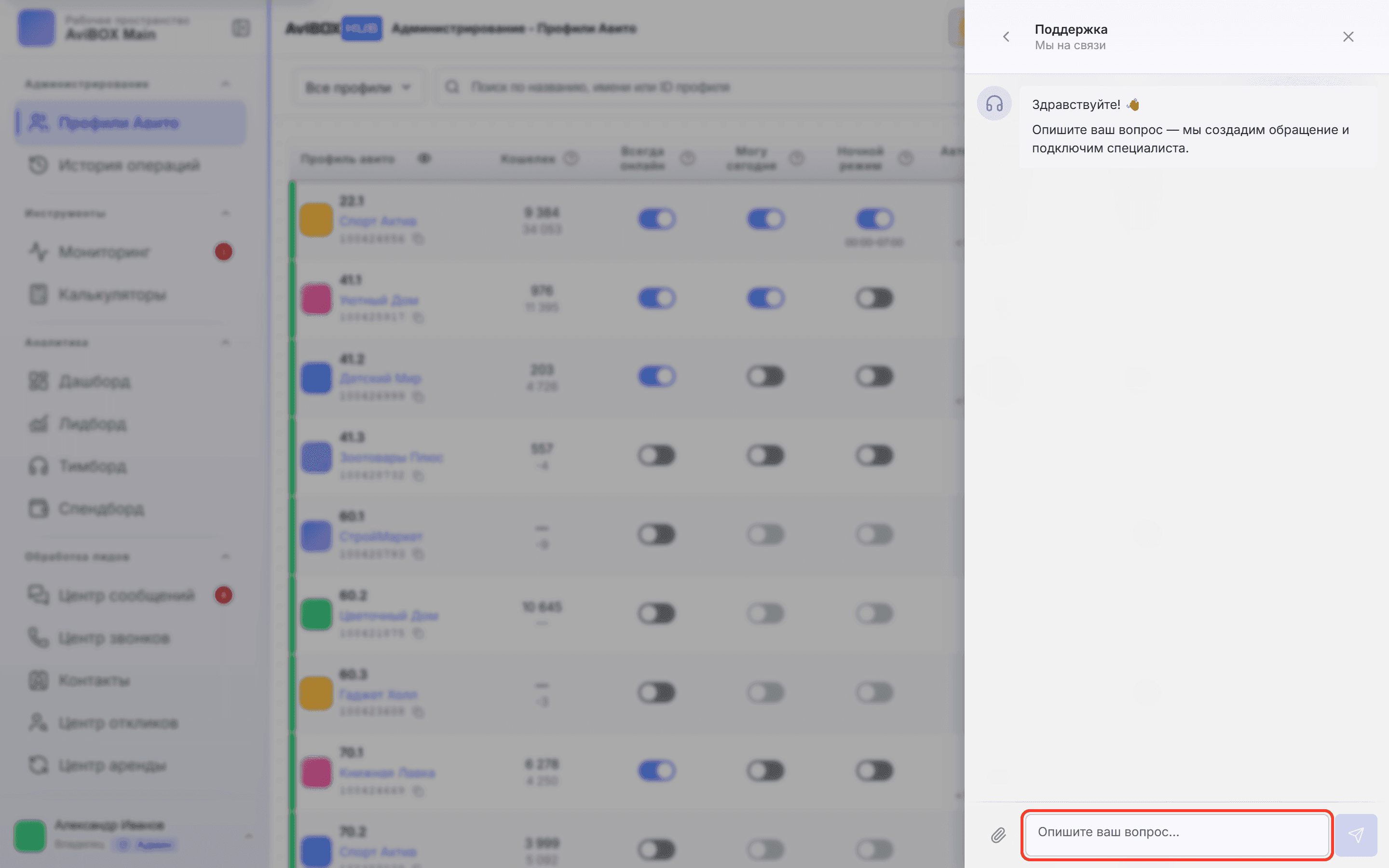This screenshot has width=1389, height=868.
Task: Open the AviBOX Main workspace switcher
Action: (x=110, y=27)
